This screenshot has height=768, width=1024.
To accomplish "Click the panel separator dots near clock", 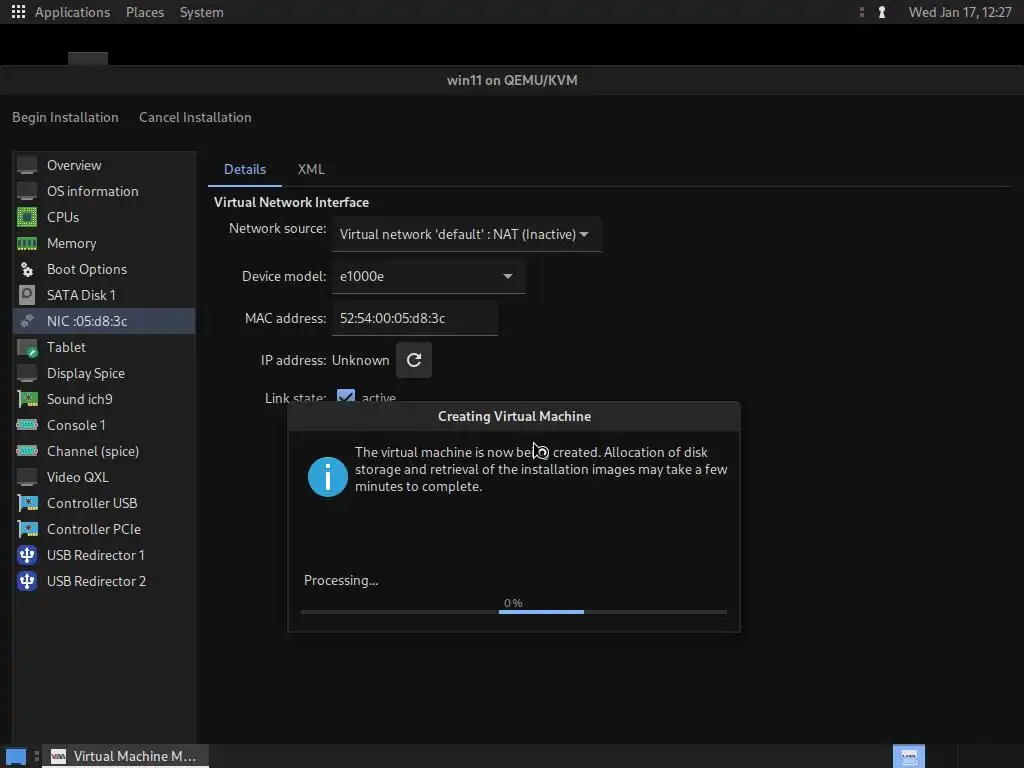I will [x=862, y=12].
